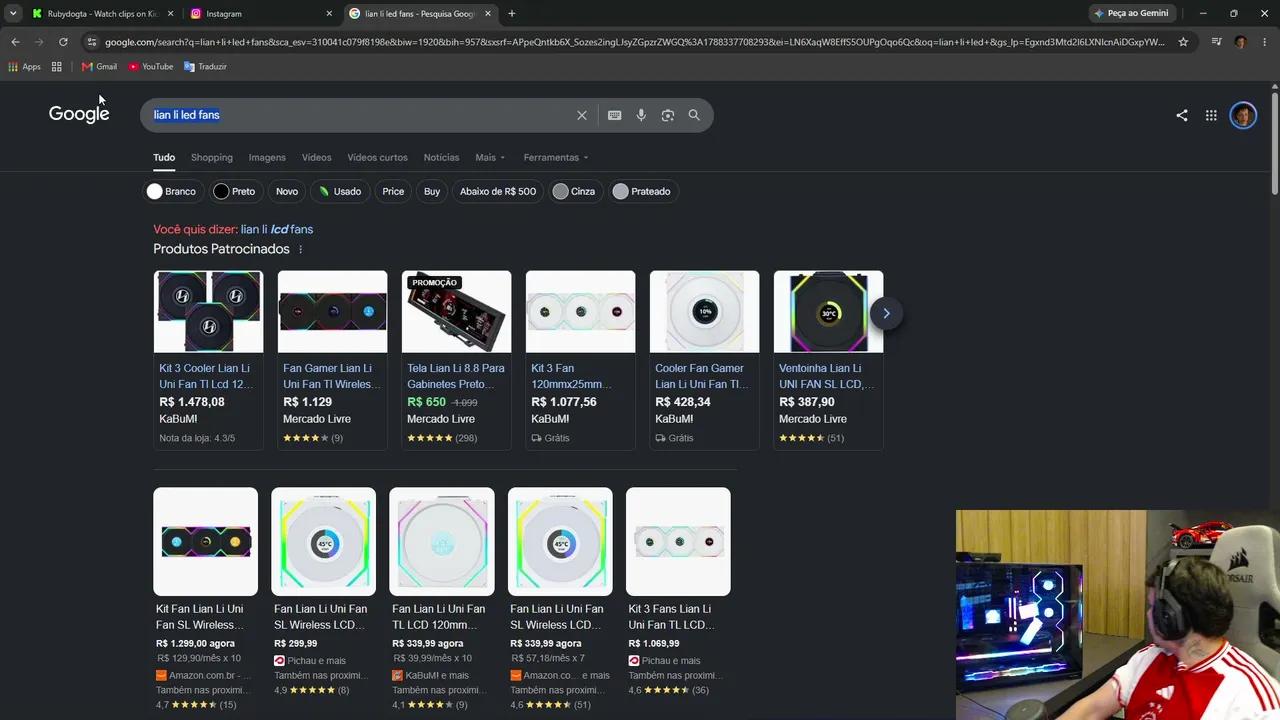
Task: Open the Google apps grid
Action: coord(1211,115)
